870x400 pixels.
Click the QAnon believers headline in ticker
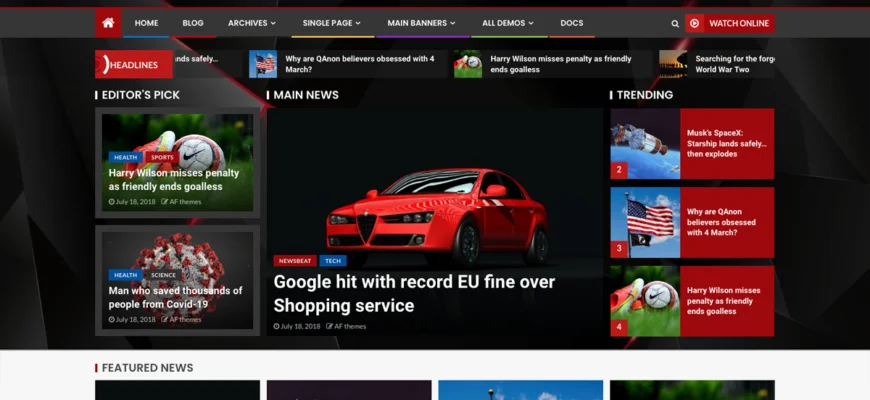tap(360, 64)
